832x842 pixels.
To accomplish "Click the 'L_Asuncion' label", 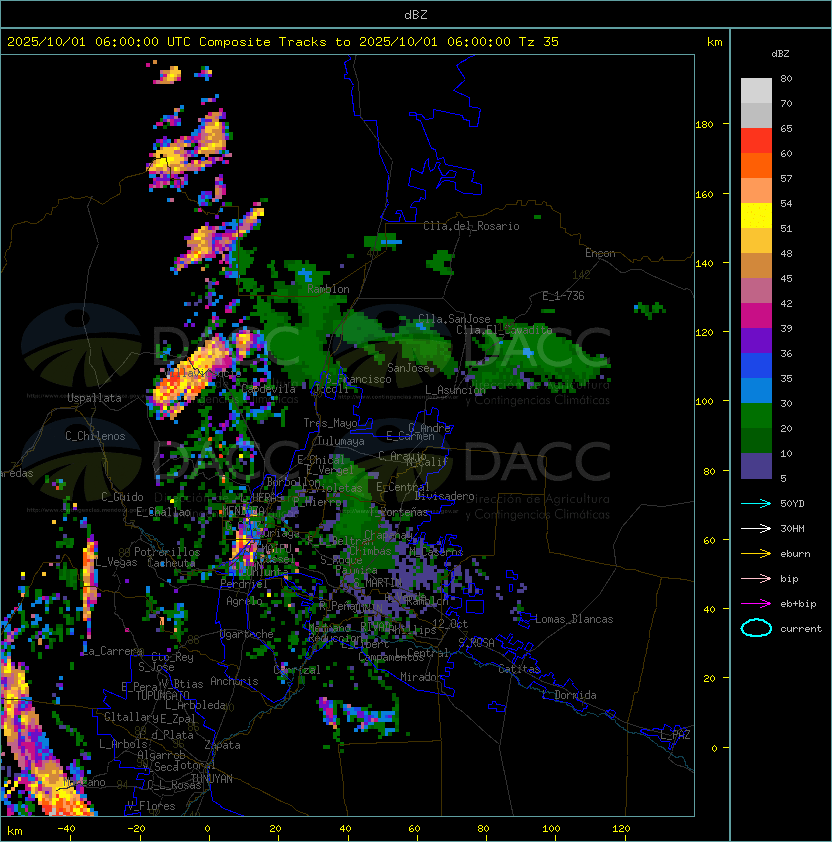I will 455,390.
